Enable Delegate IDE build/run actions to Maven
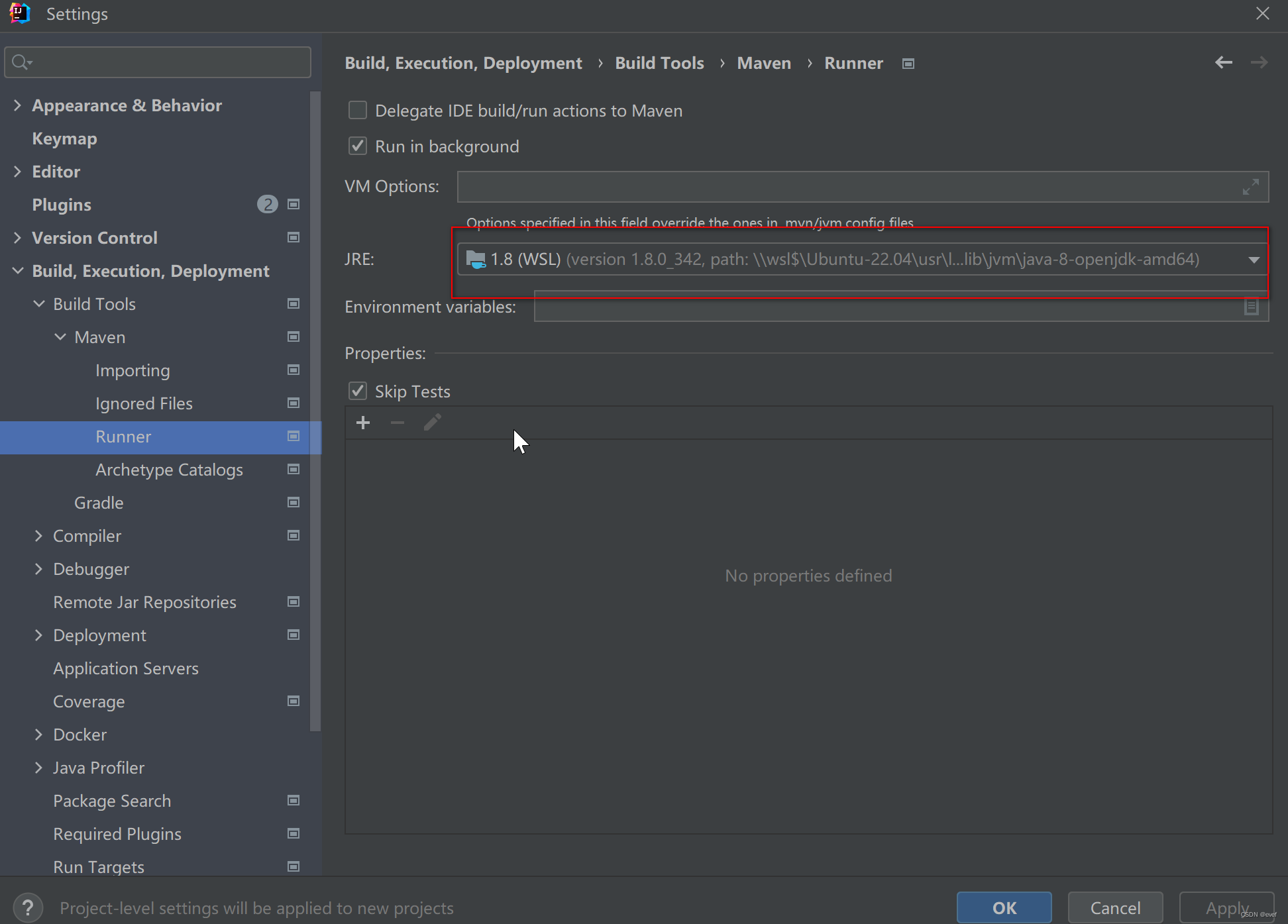This screenshot has height=924, width=1288. point(358,110)
